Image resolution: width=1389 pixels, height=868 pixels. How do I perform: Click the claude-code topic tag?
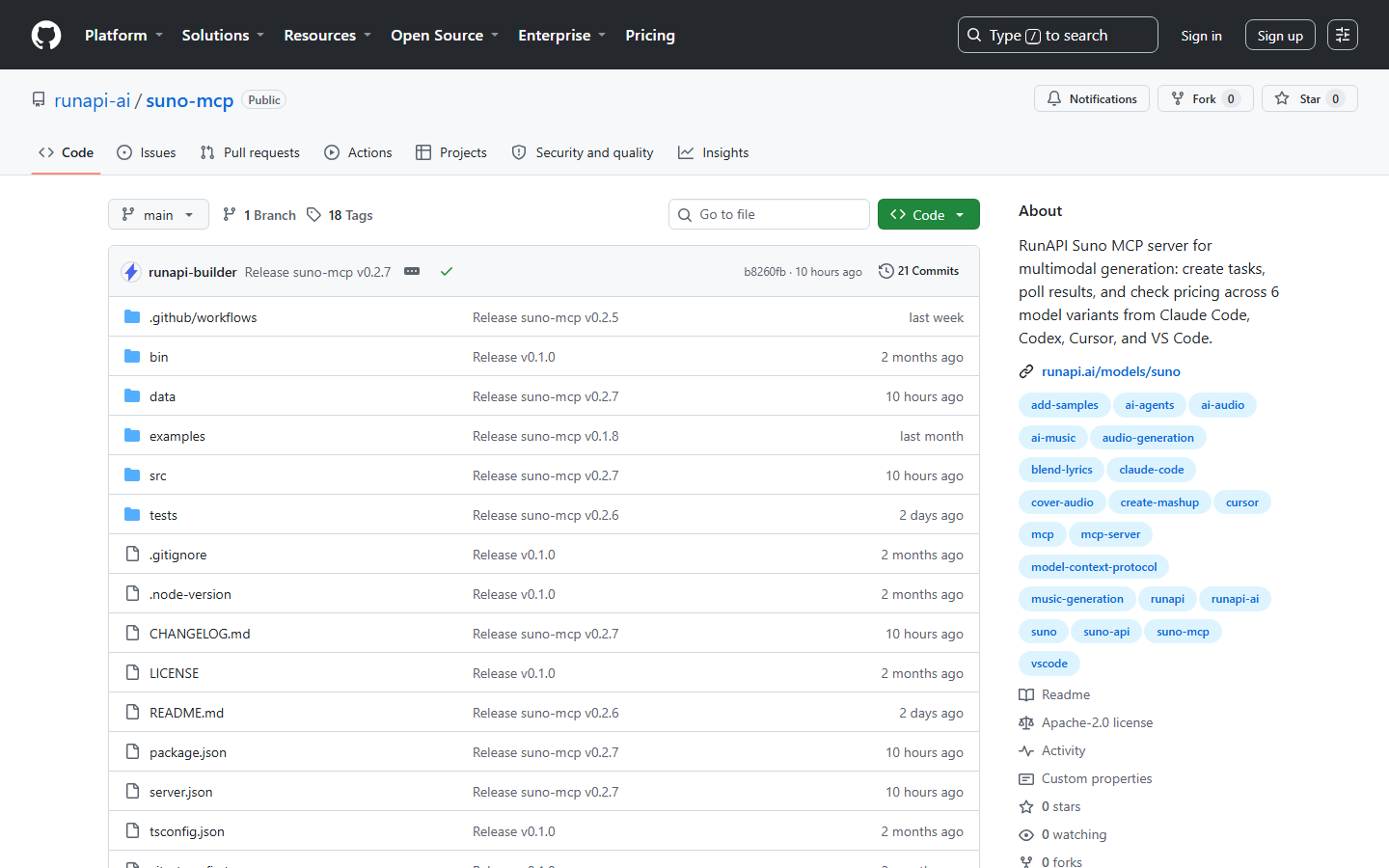pos(1152,470)
